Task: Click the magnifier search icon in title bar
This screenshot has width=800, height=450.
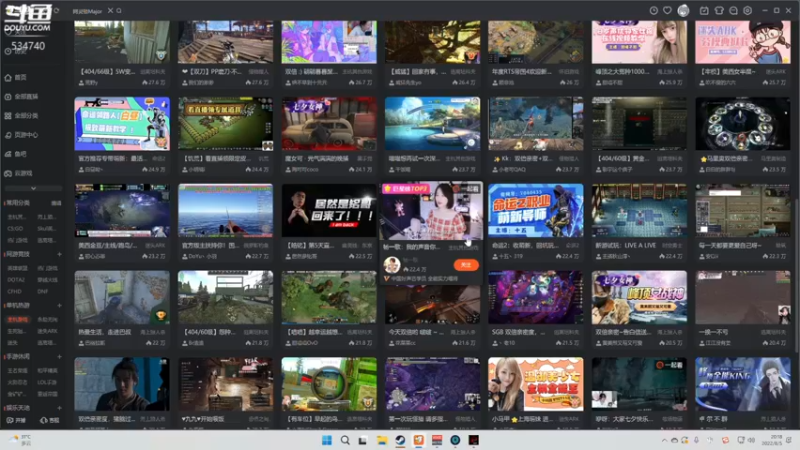Action: coord(119,10)
